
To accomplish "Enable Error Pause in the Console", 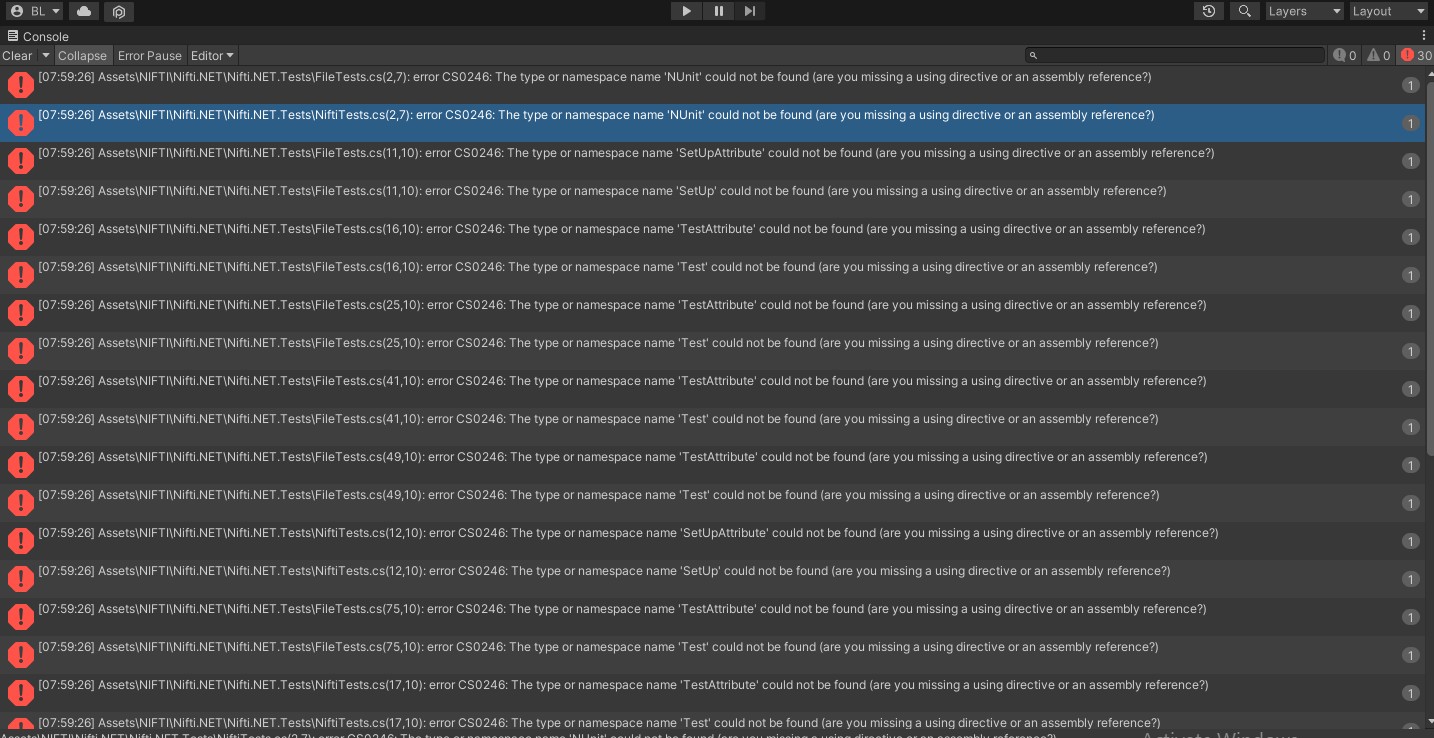I will (x=149, y=56).
